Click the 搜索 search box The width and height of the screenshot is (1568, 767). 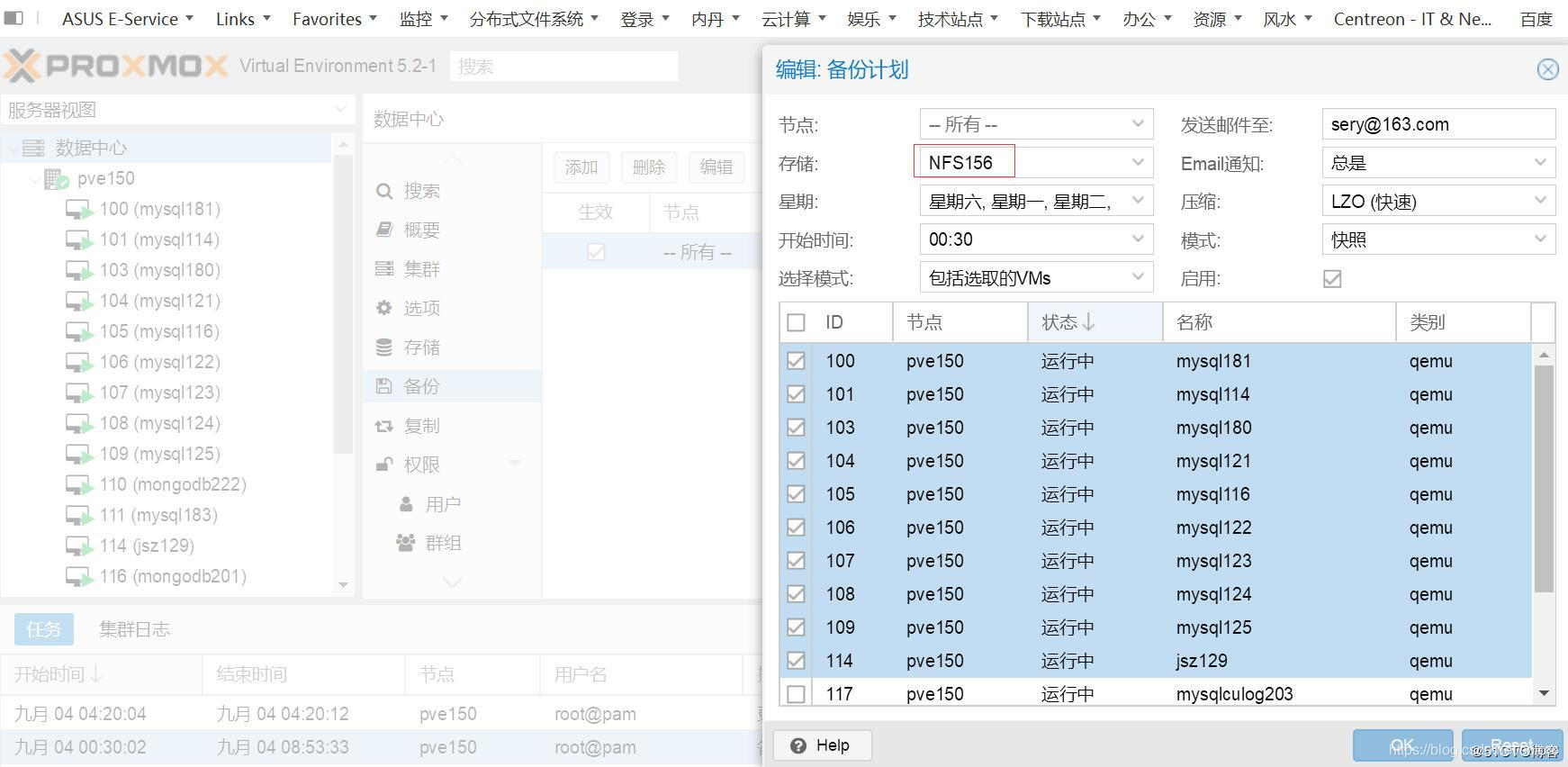(563, 66)
